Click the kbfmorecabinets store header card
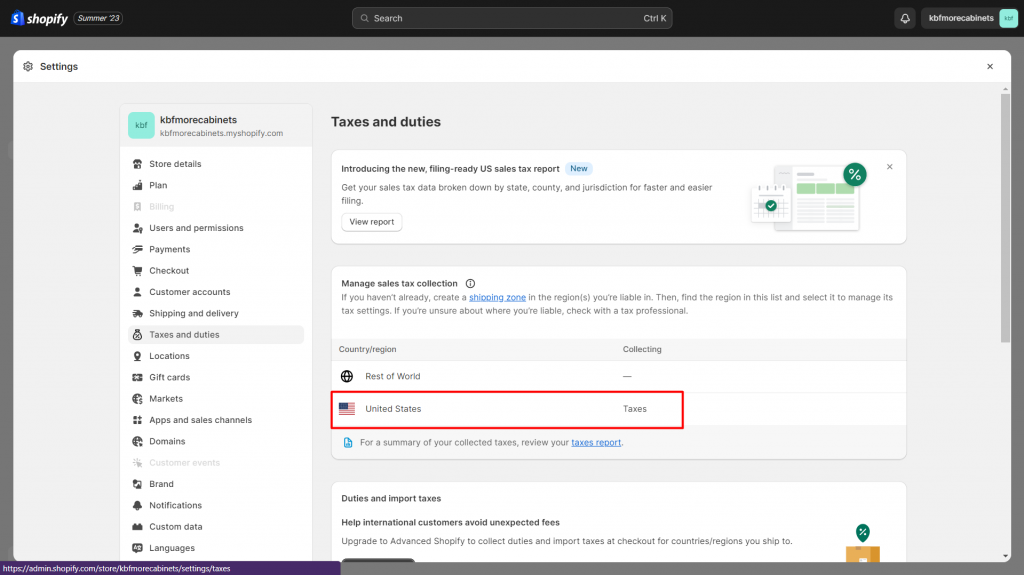The height and width of the screenshot is (575, 1024). point(216,125)
